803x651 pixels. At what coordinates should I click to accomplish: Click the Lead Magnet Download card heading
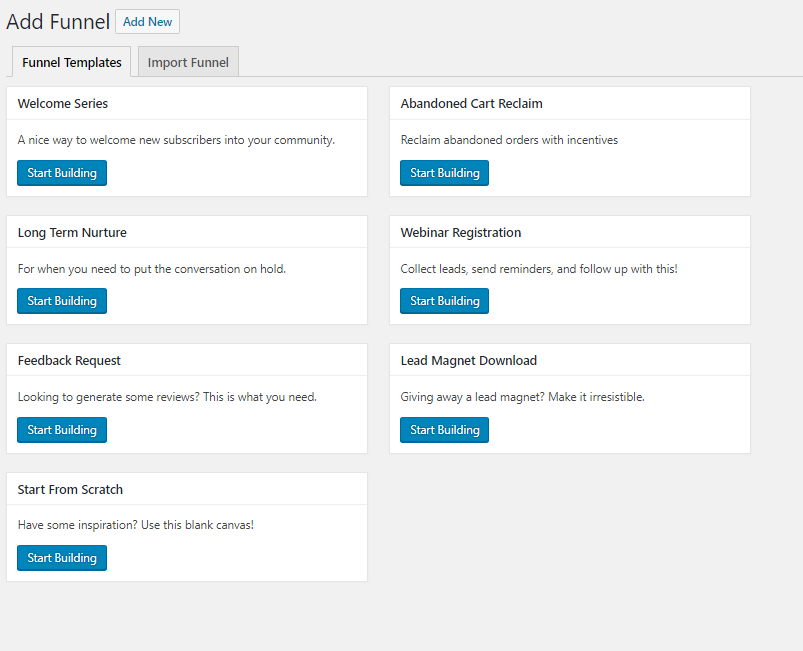click(x=468, y=360)
